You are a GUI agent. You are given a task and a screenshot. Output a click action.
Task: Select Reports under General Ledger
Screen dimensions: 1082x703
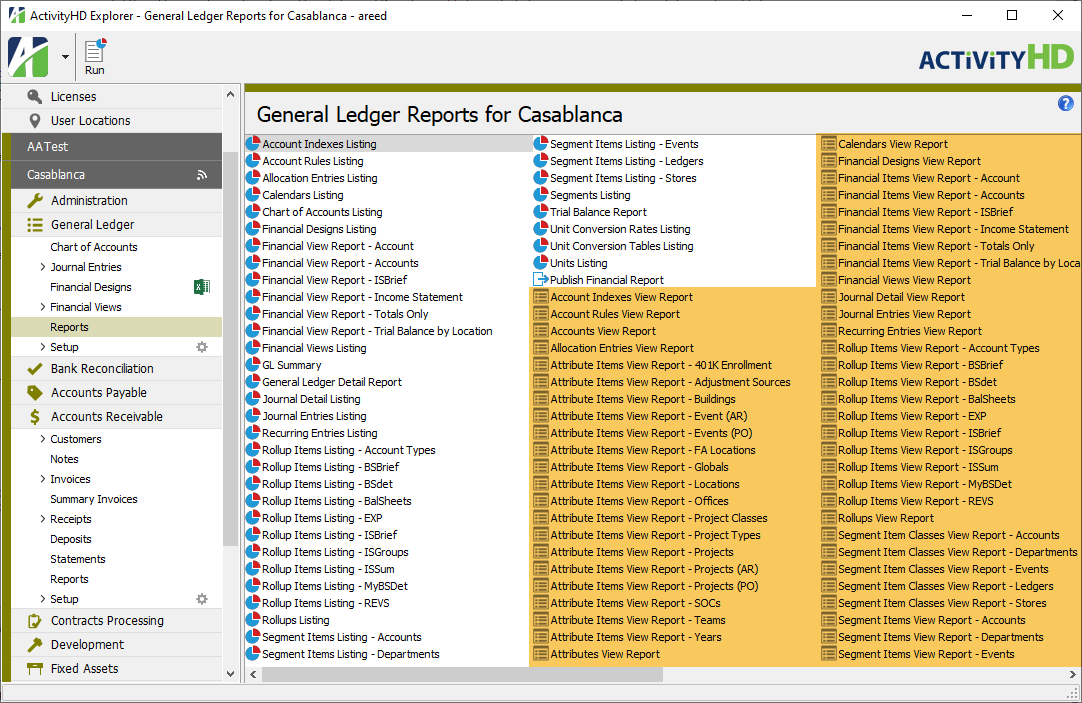(117, 327)
